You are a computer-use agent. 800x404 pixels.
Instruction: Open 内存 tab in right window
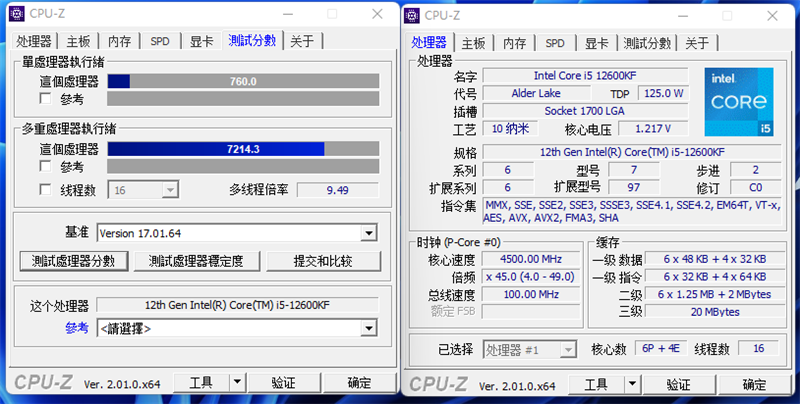514,43
